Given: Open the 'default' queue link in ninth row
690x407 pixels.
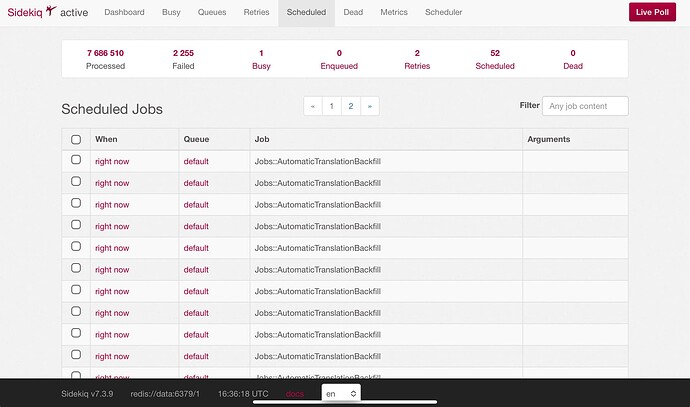Looking at the screenshot, I should [x=196, y=335].
